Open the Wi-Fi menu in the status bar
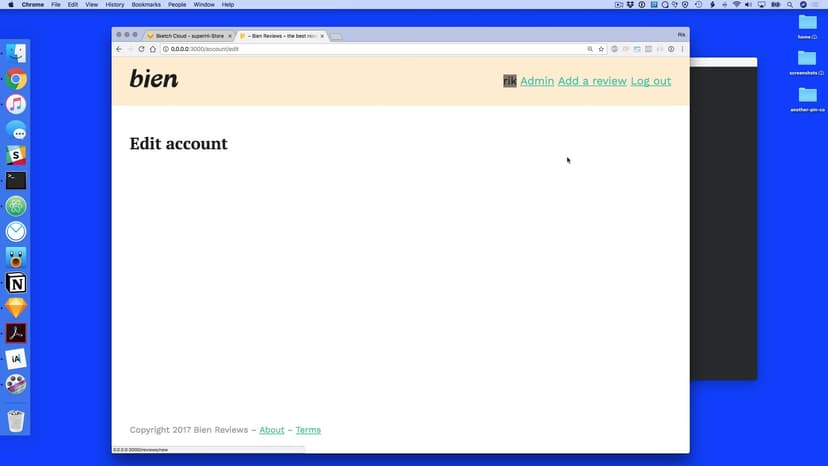The image size is (828, 466). pos(736,5)
